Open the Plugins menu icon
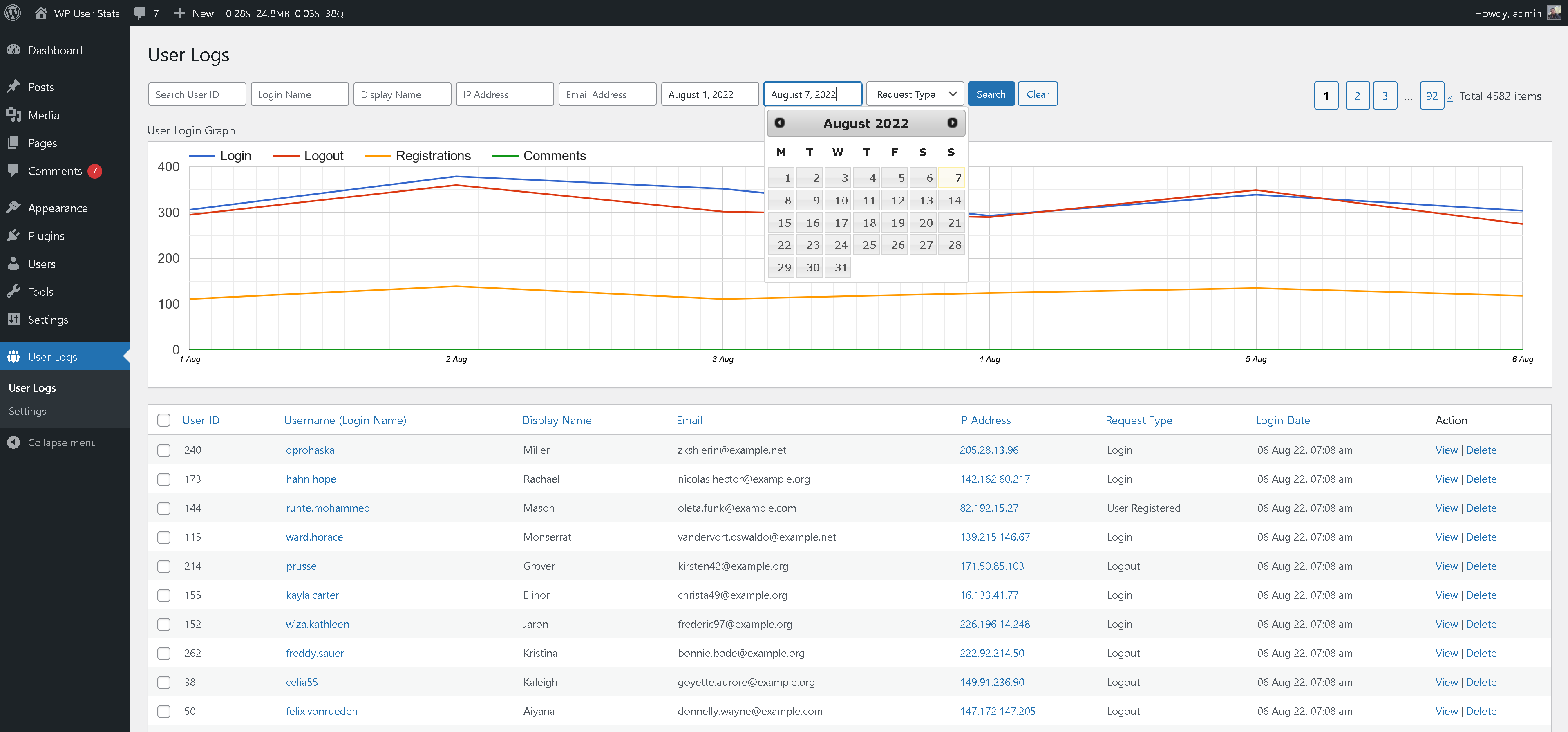 (x=13, y=236)
